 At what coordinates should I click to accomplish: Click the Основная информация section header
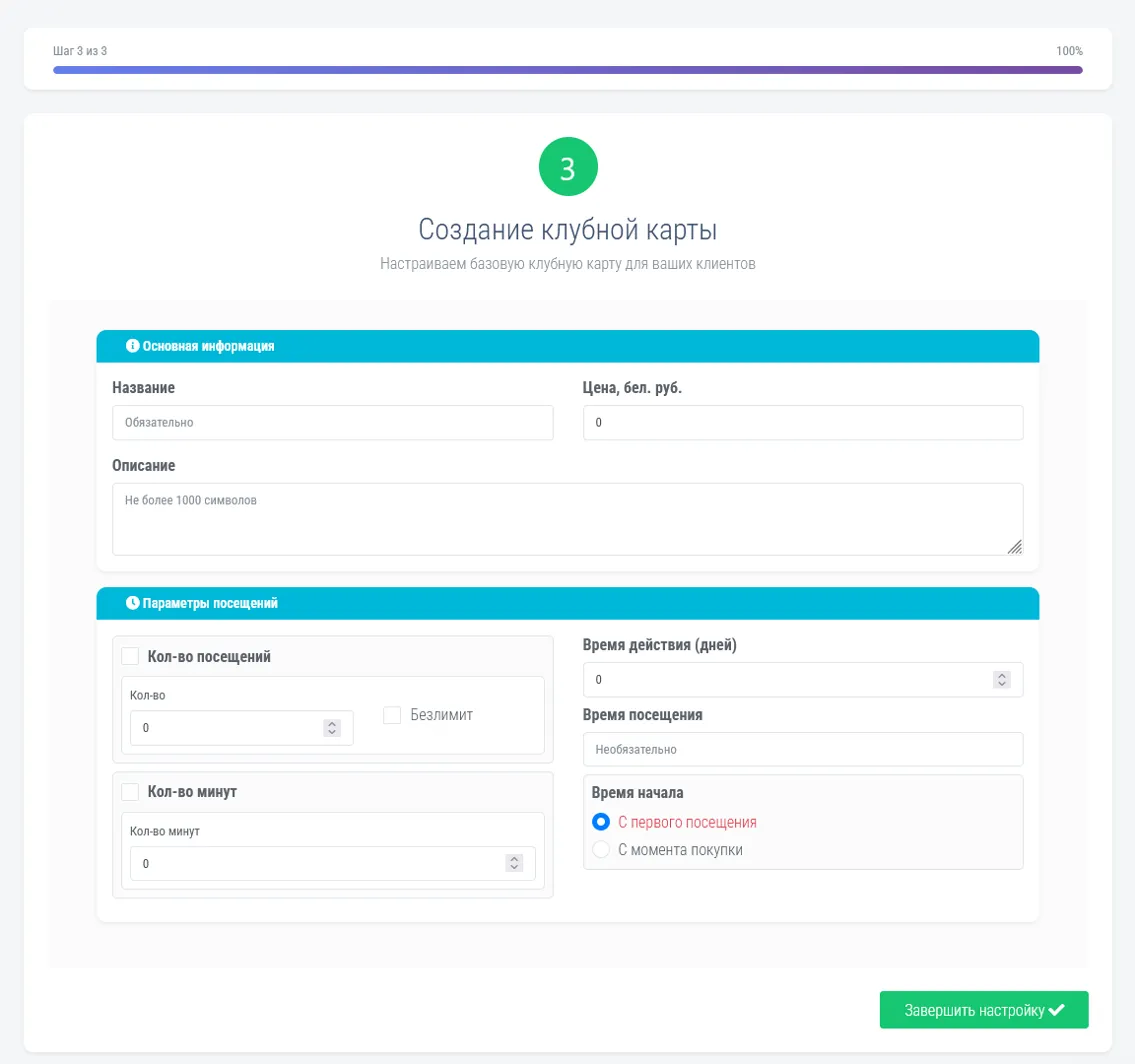click(568, 346)
